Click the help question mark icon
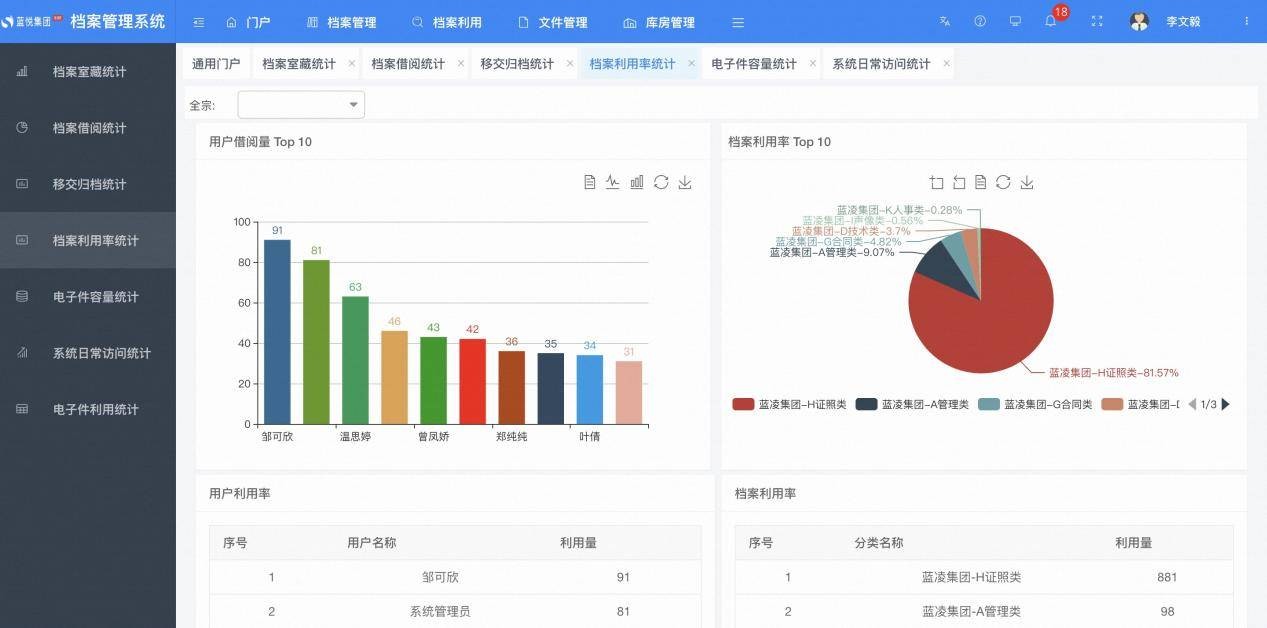The height and width of the screenshot is (628, 1267). (980, 21)
